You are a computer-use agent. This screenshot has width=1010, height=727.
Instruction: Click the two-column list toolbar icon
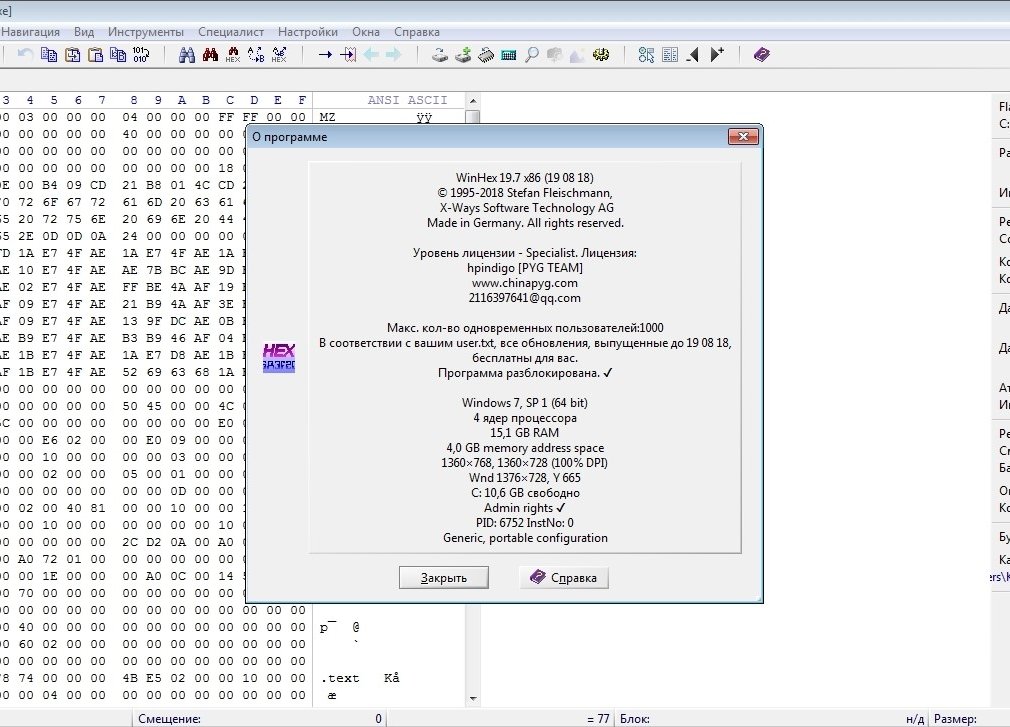[x=670, y=55]
